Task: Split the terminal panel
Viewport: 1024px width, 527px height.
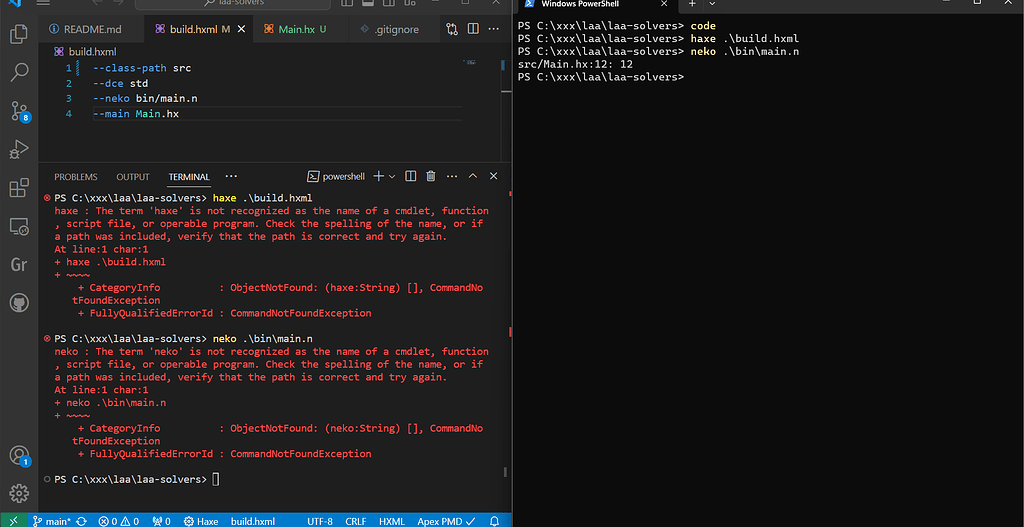Action: click(411, 176)
